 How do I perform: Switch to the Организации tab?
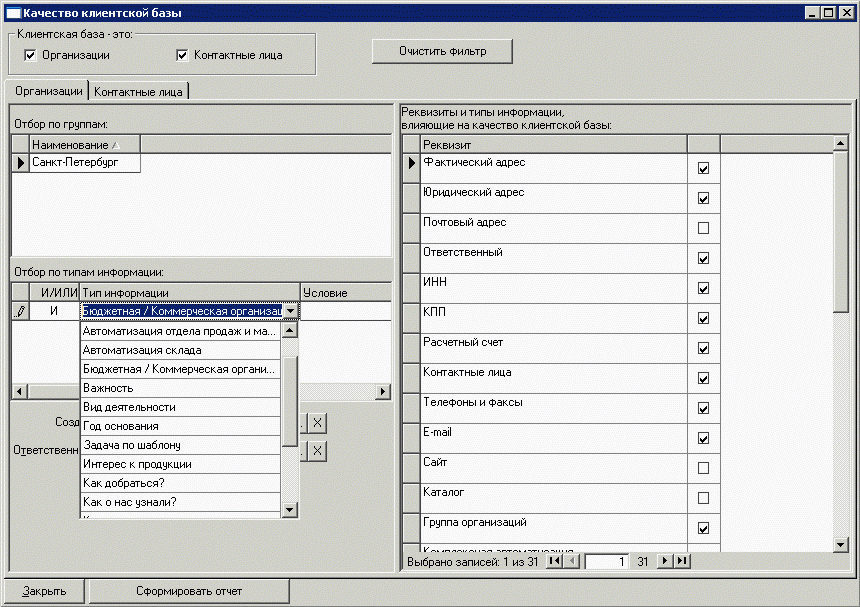[49, 91]
